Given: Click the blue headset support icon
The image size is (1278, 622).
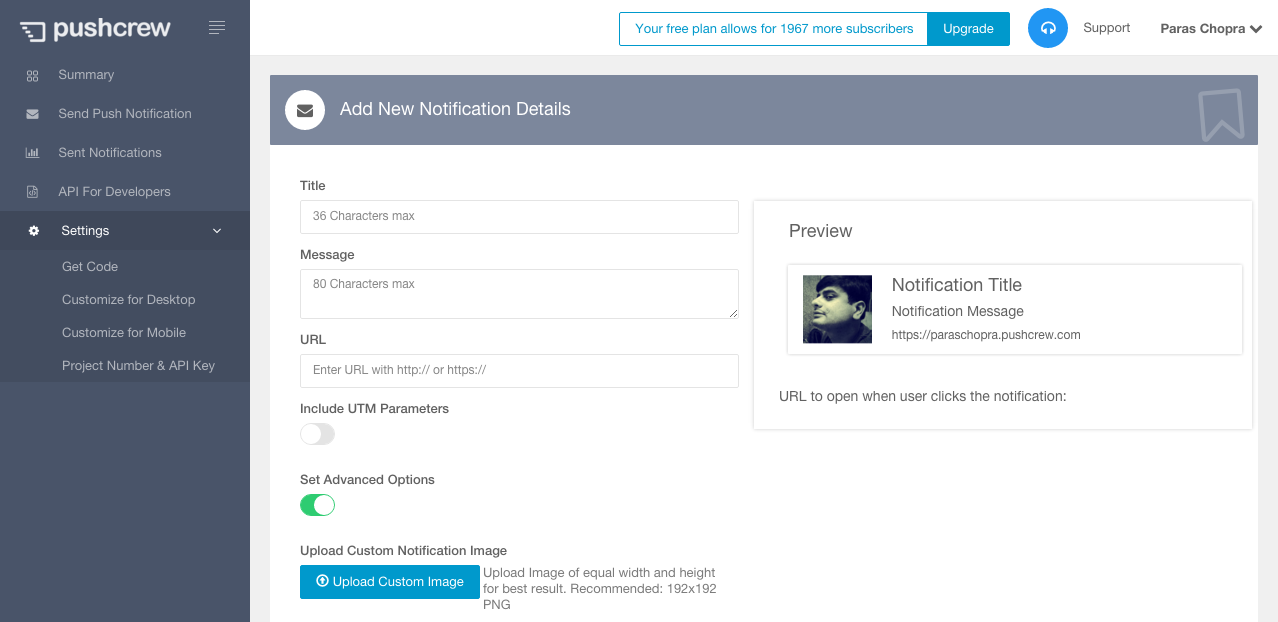Looking at the screenshot, I should 1048,28.
